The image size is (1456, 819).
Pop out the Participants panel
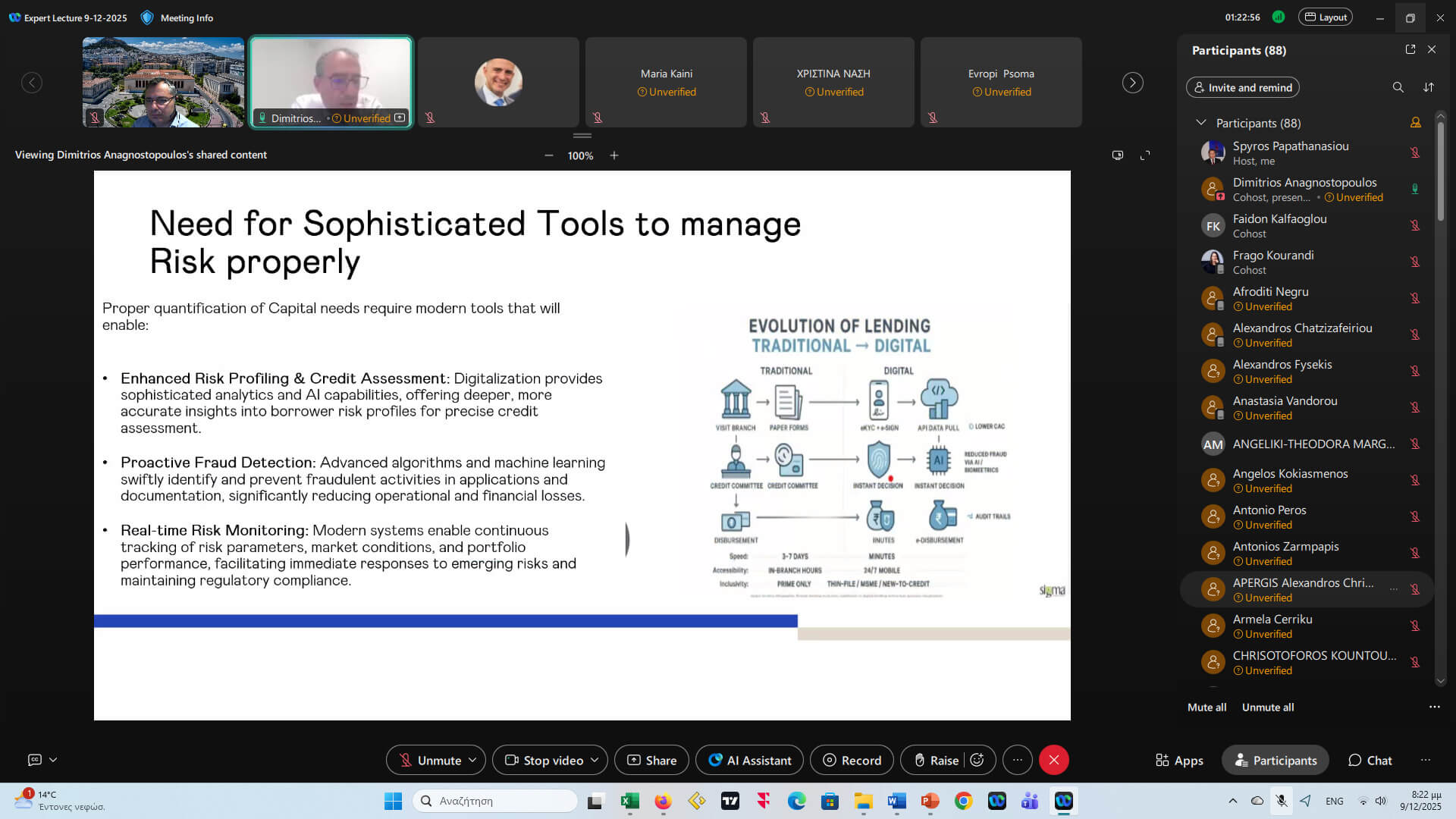(1410, 49)
